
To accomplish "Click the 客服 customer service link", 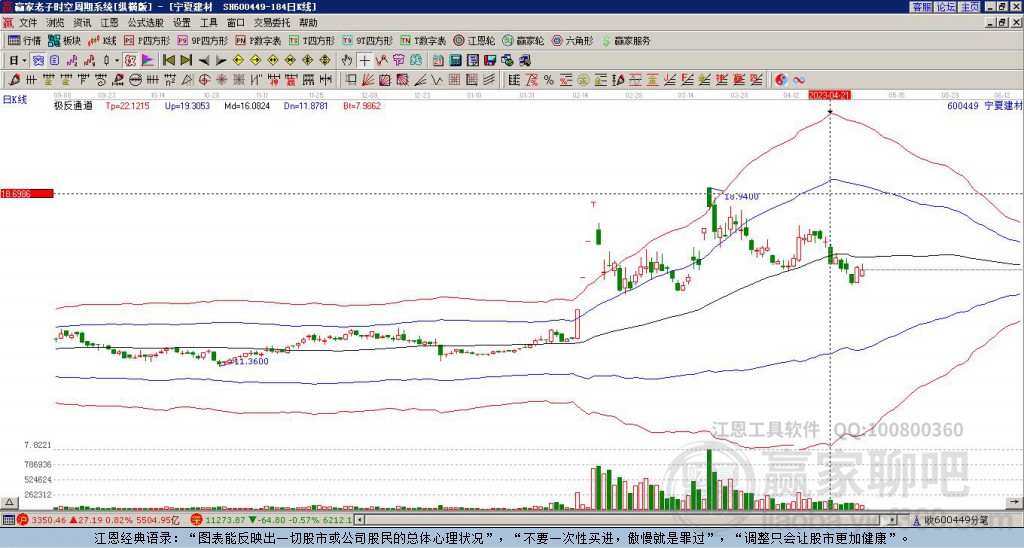I will coord(921,7).
